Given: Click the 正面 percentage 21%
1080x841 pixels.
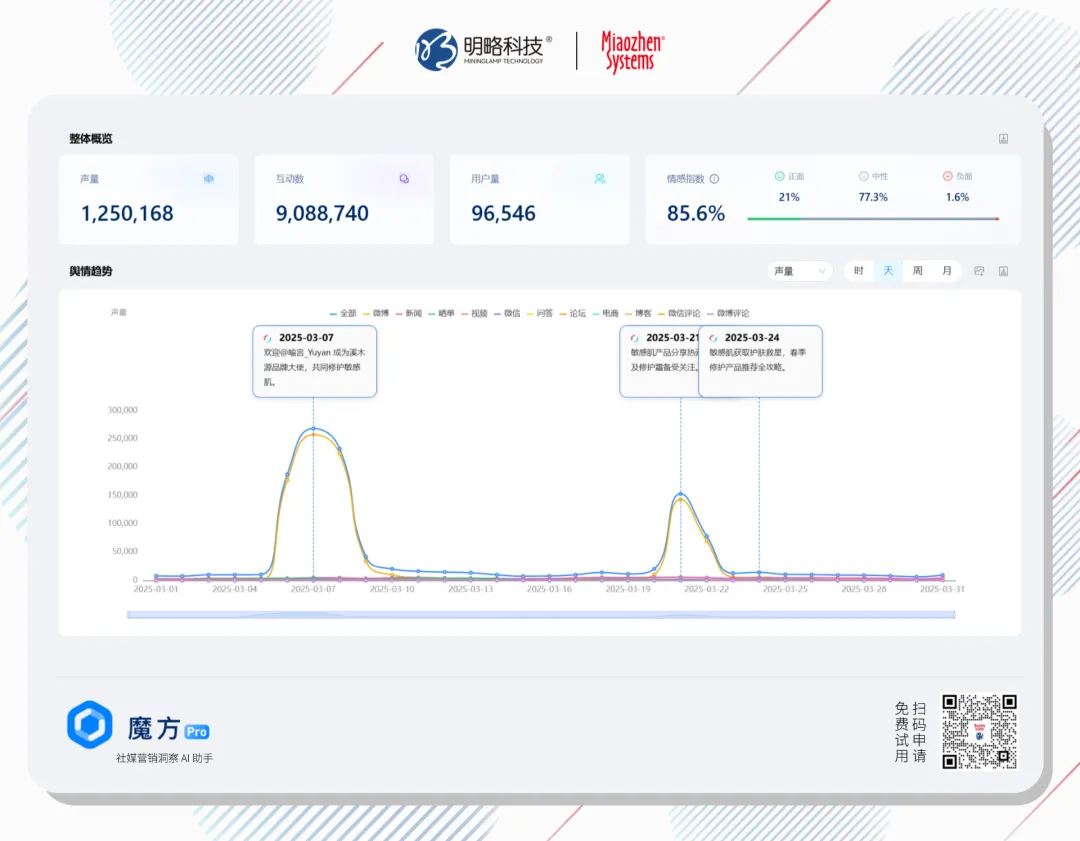Looking at the screenshot, I should 789,197.
